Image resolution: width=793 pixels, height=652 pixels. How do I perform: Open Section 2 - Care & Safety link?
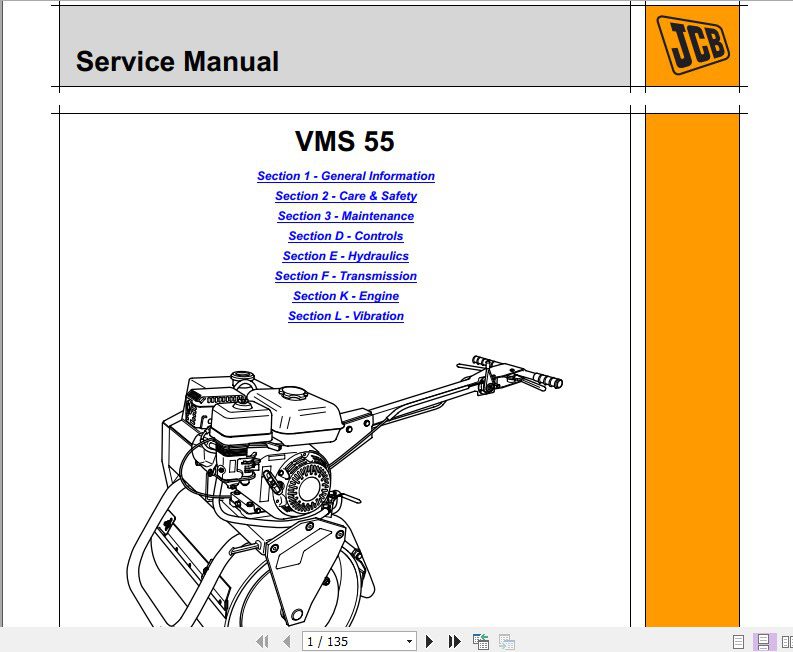(x=346, y=196)
